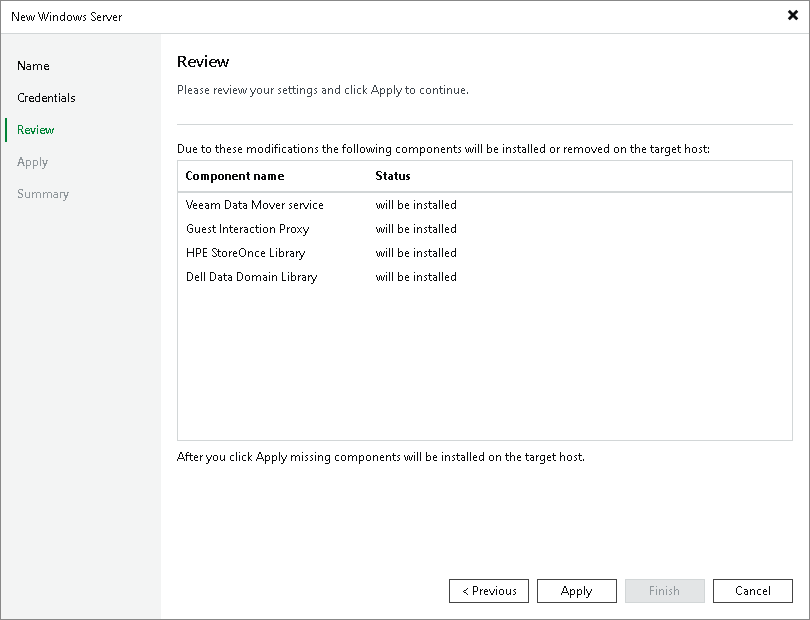Sort by Status column header
The image size is (810, 620).
tap(393, 176)
